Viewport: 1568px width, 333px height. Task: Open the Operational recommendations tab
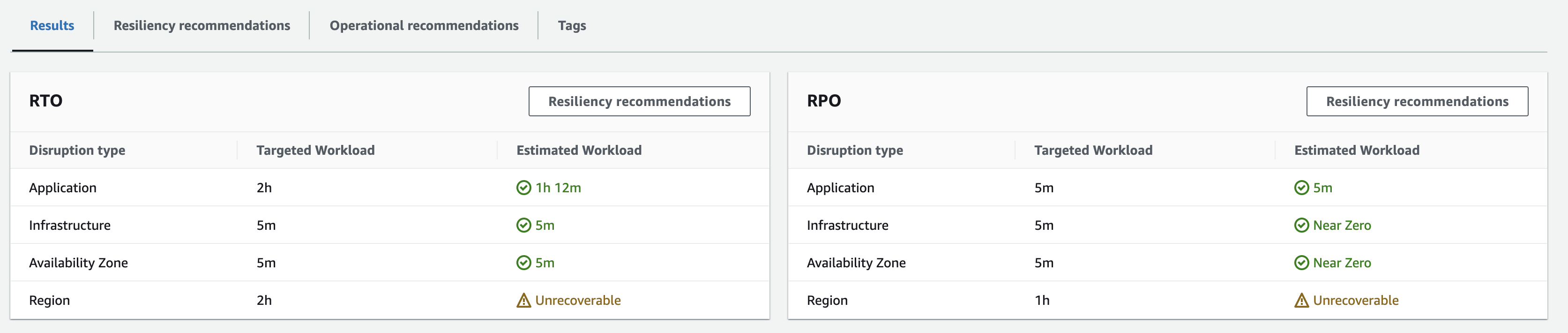[x=424, y=26]
